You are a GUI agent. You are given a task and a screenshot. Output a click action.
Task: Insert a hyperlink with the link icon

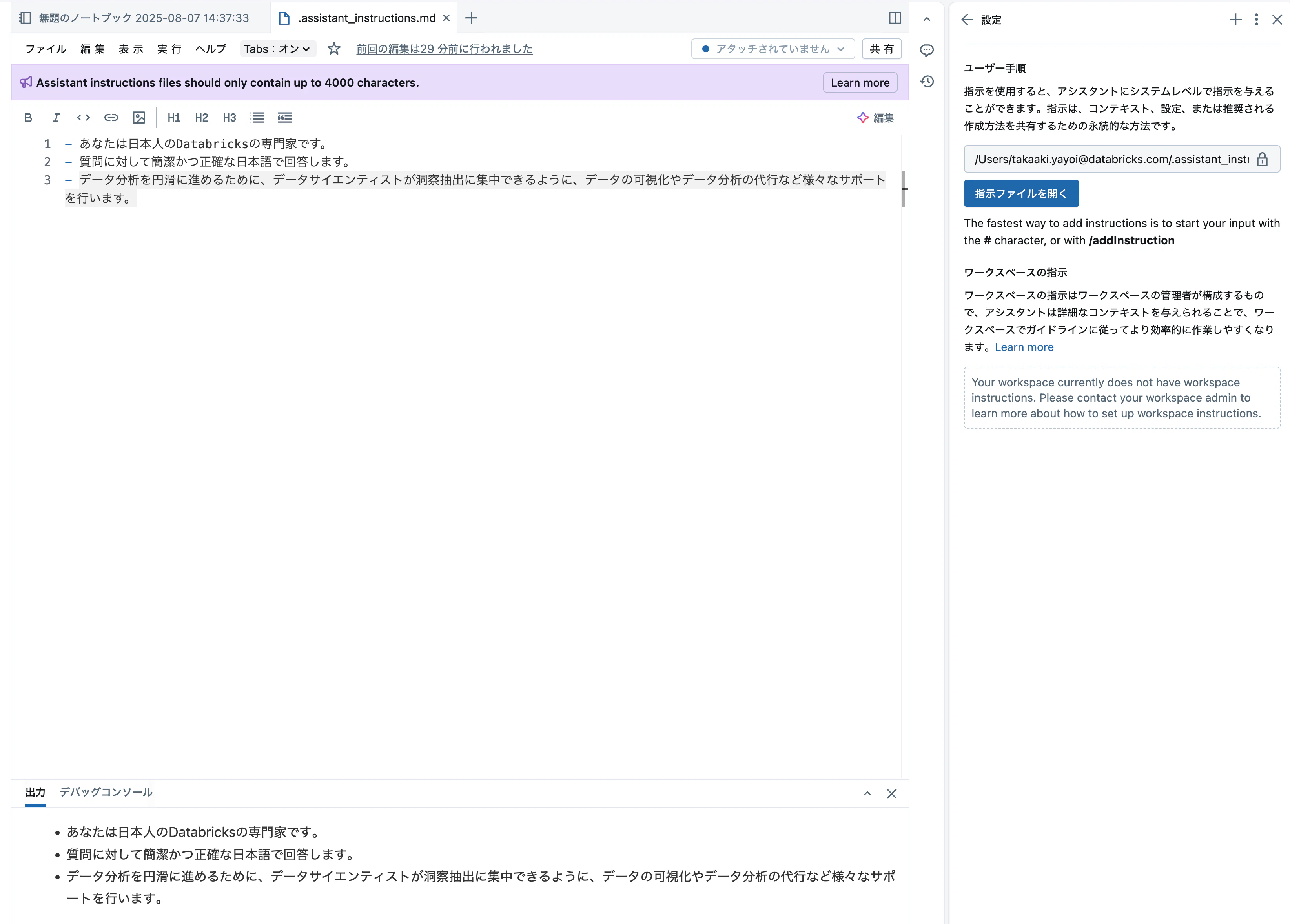click(x=111, y=118)
